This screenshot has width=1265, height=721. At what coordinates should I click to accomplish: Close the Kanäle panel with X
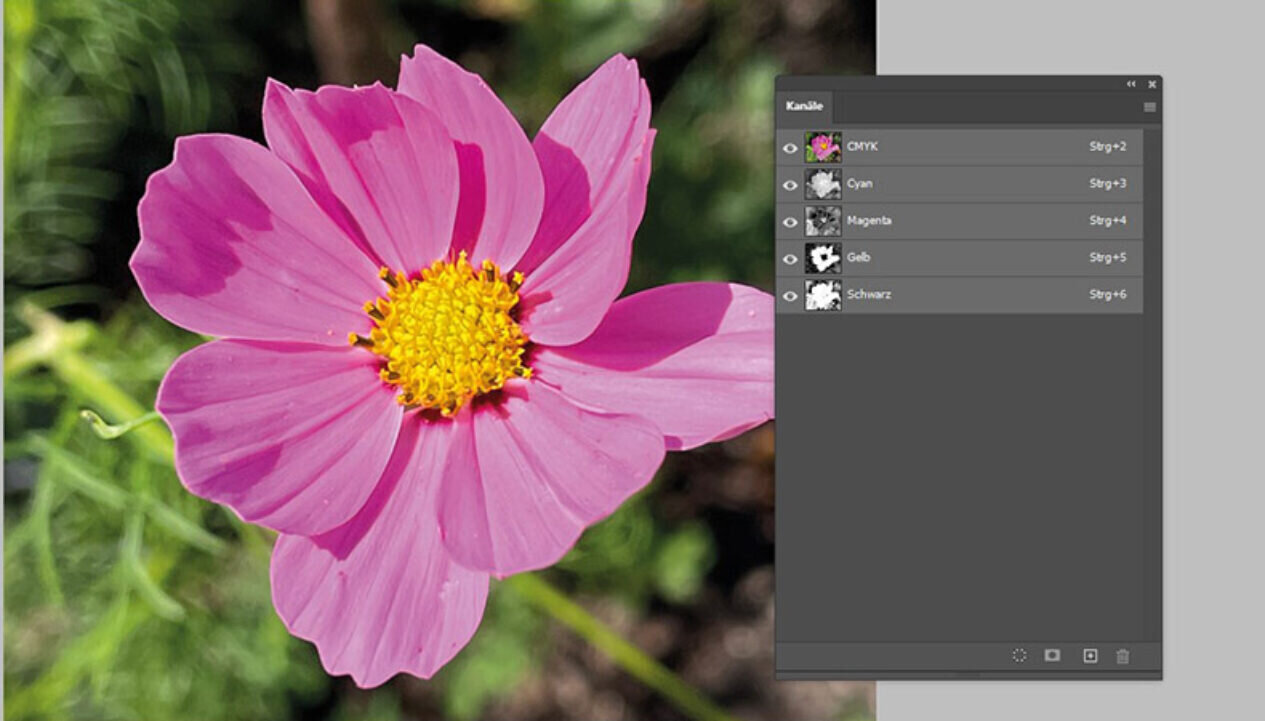click(1152, 85)
